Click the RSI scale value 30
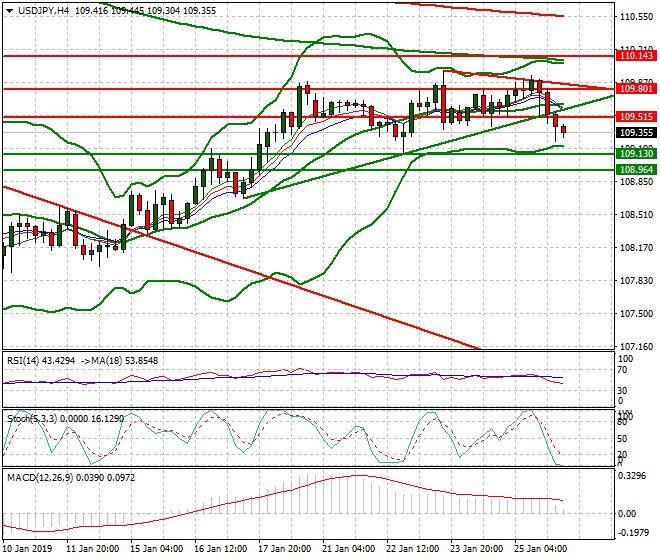The image size is (660, 560). tap(621, 391)
